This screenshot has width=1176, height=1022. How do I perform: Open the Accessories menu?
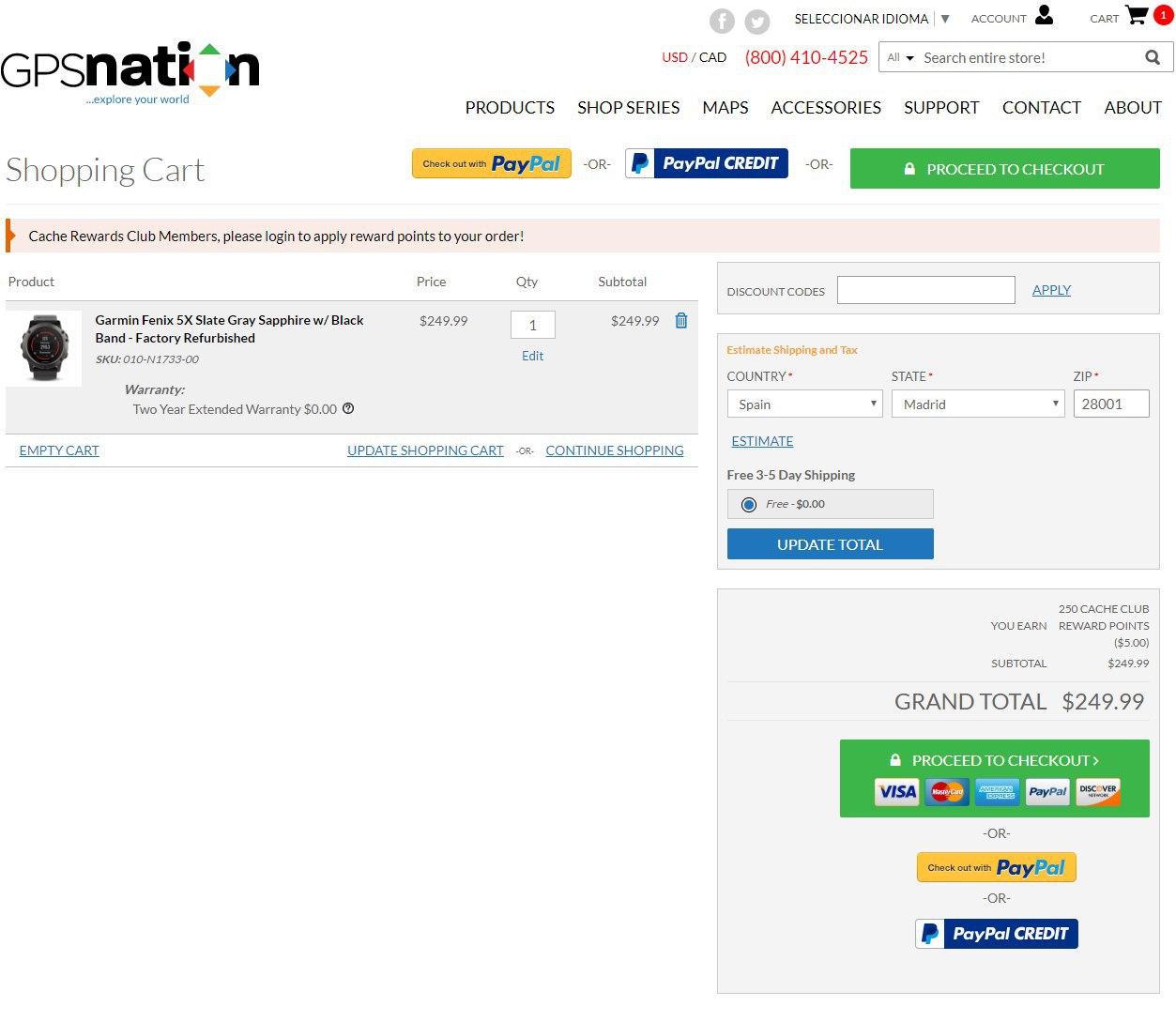[826, 107]
